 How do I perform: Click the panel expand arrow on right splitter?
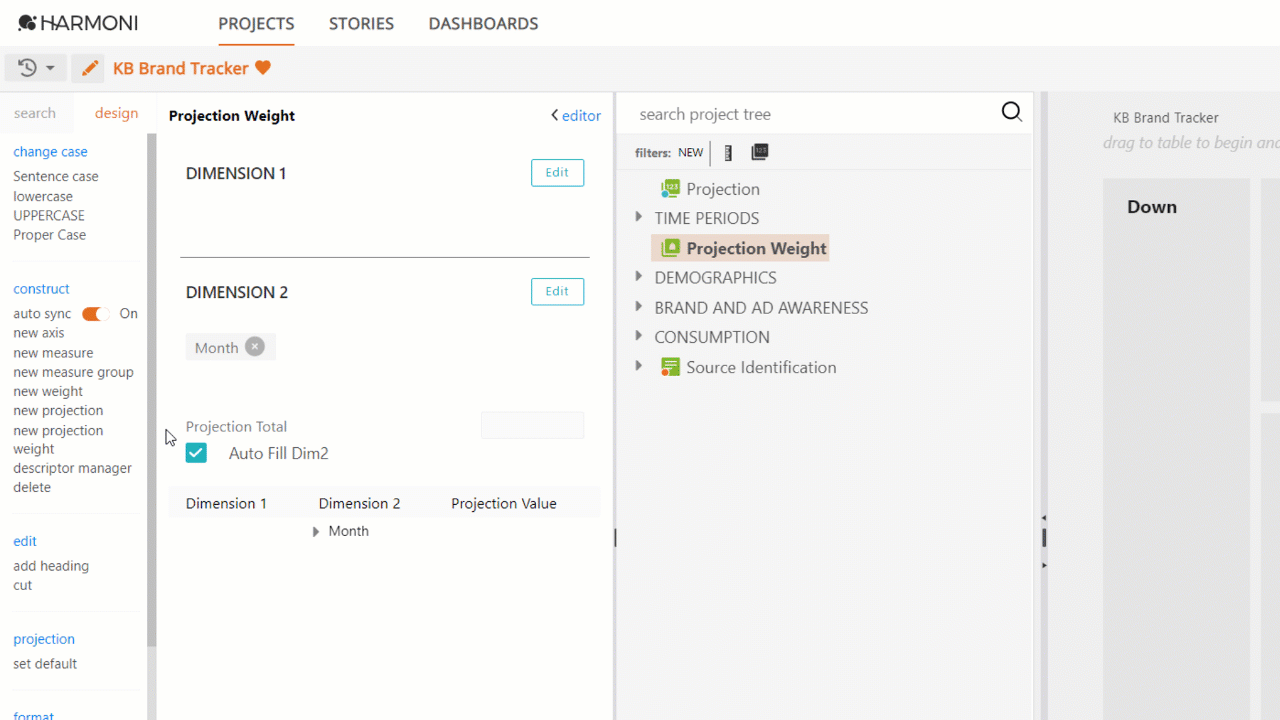click(x=1044, y=565)
